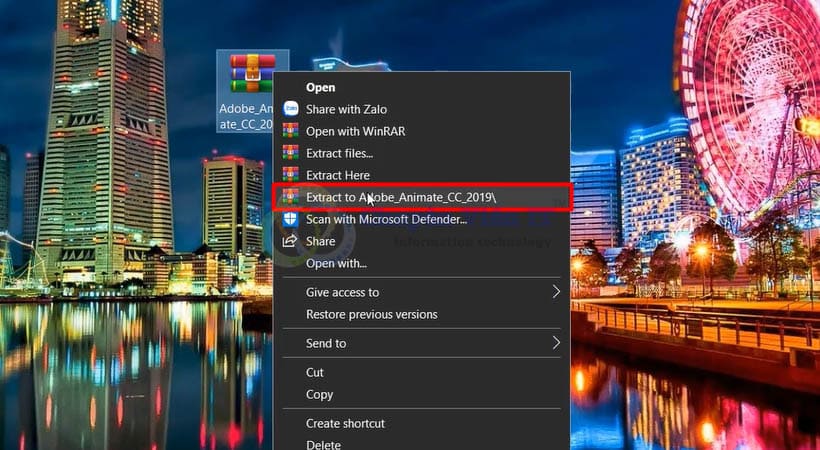Expand the Send to submenu arrow
820x450 pixels.
point(556,343)
